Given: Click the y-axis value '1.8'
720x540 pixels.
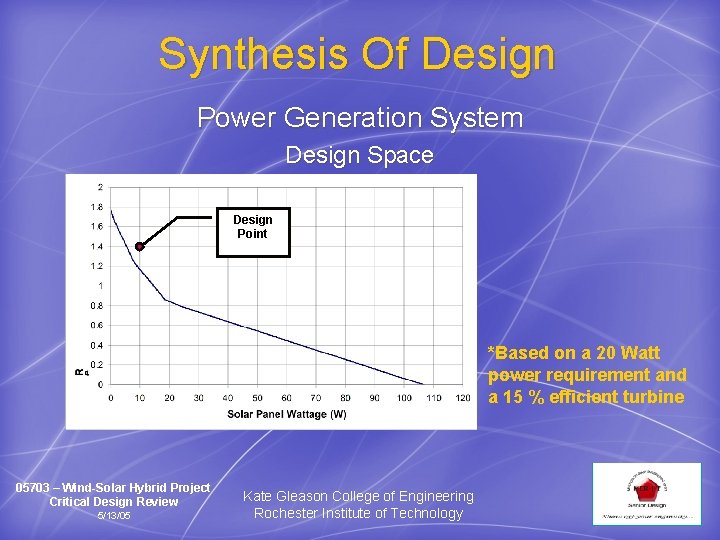Looking at the screenshot, I should 97,207.
